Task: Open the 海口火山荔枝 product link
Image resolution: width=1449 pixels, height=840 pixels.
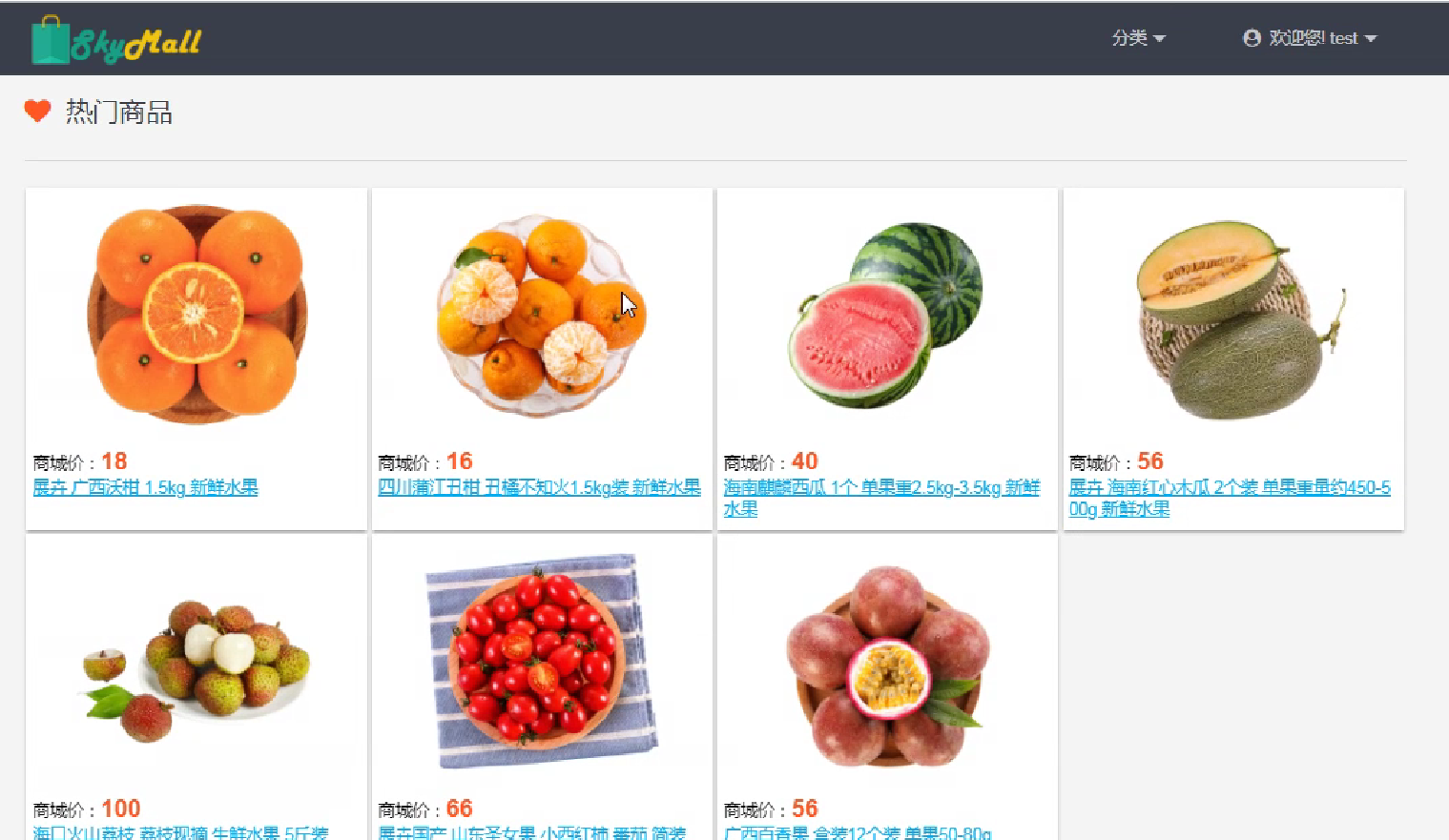Action: point(180,832)
